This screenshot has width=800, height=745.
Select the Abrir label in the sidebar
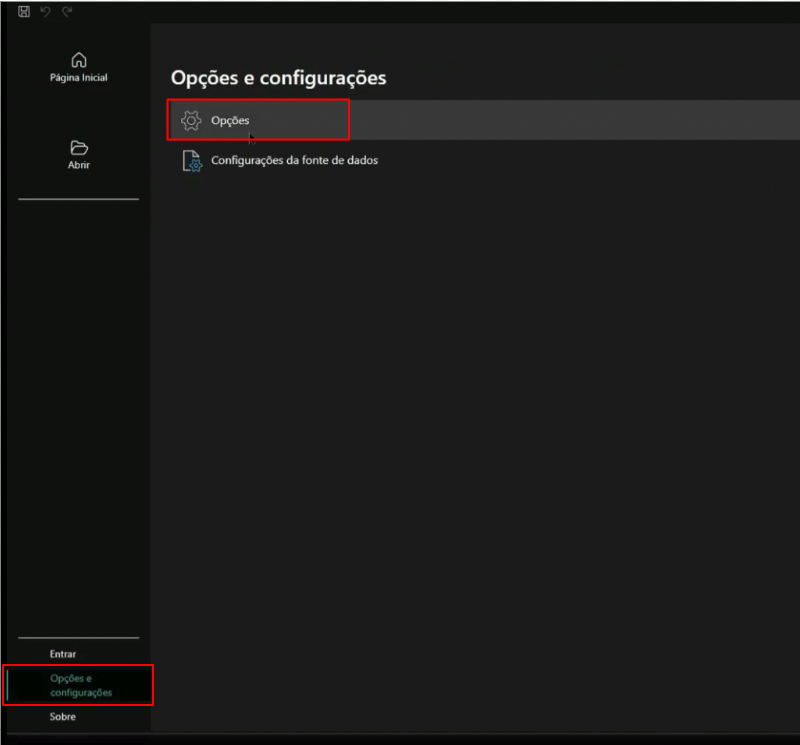(x=79, y=165)
